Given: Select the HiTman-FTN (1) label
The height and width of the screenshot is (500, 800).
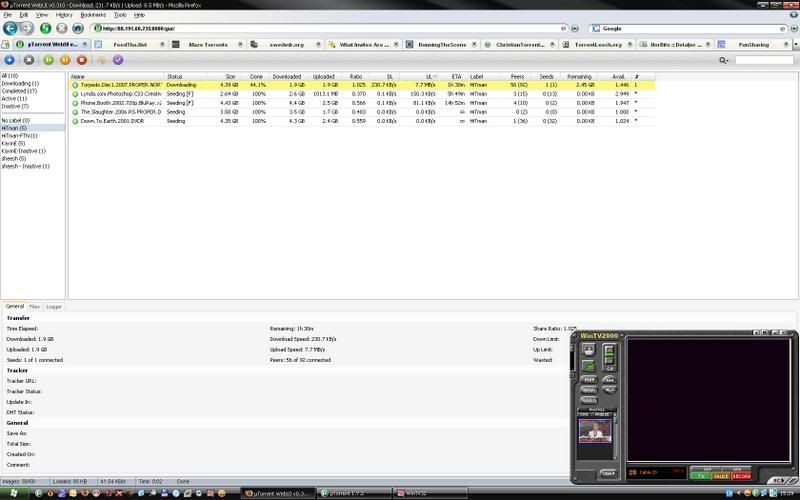Looking at the screenshot, I should point(19,136).
